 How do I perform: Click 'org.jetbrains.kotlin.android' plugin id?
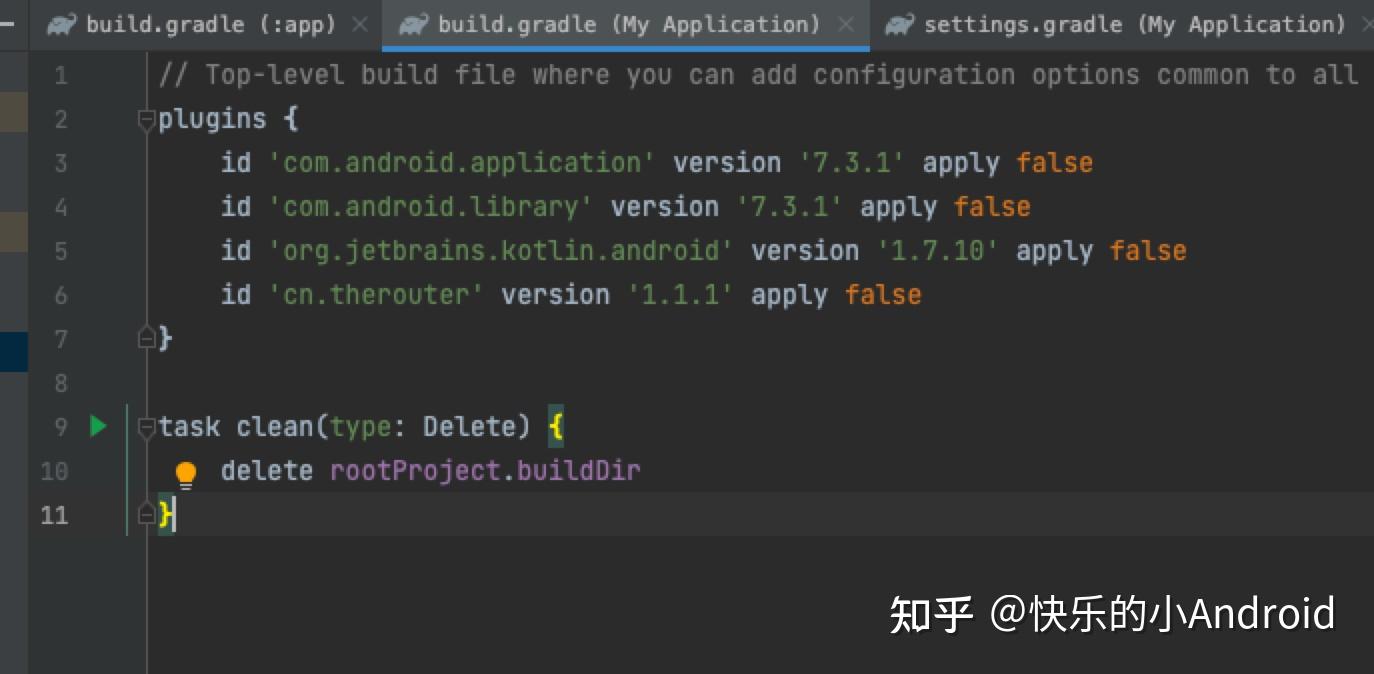coord(501,251)
